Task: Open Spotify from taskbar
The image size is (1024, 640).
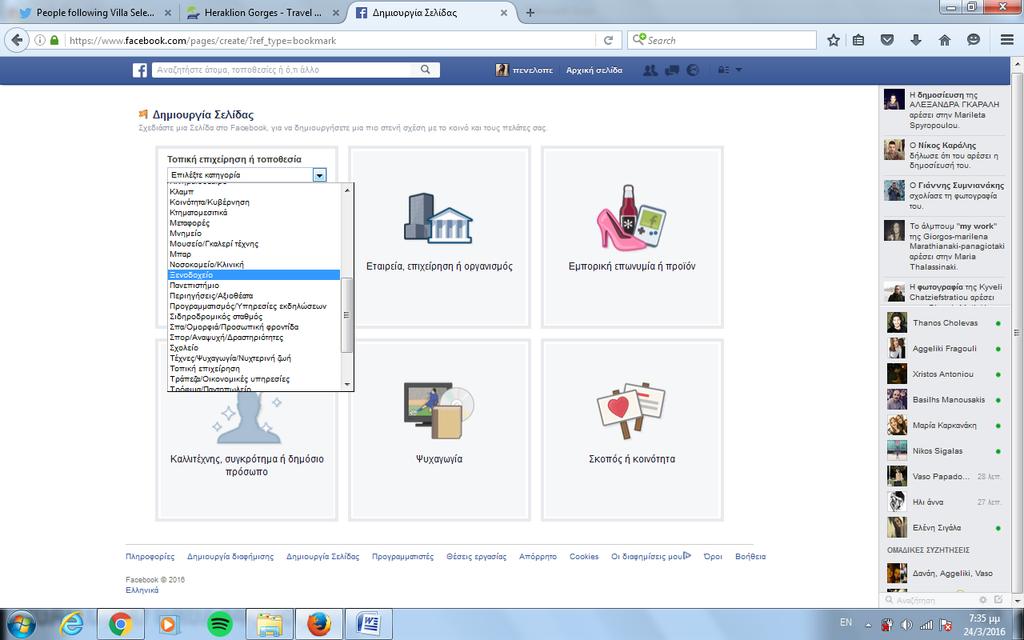Action: pos(219,624)
